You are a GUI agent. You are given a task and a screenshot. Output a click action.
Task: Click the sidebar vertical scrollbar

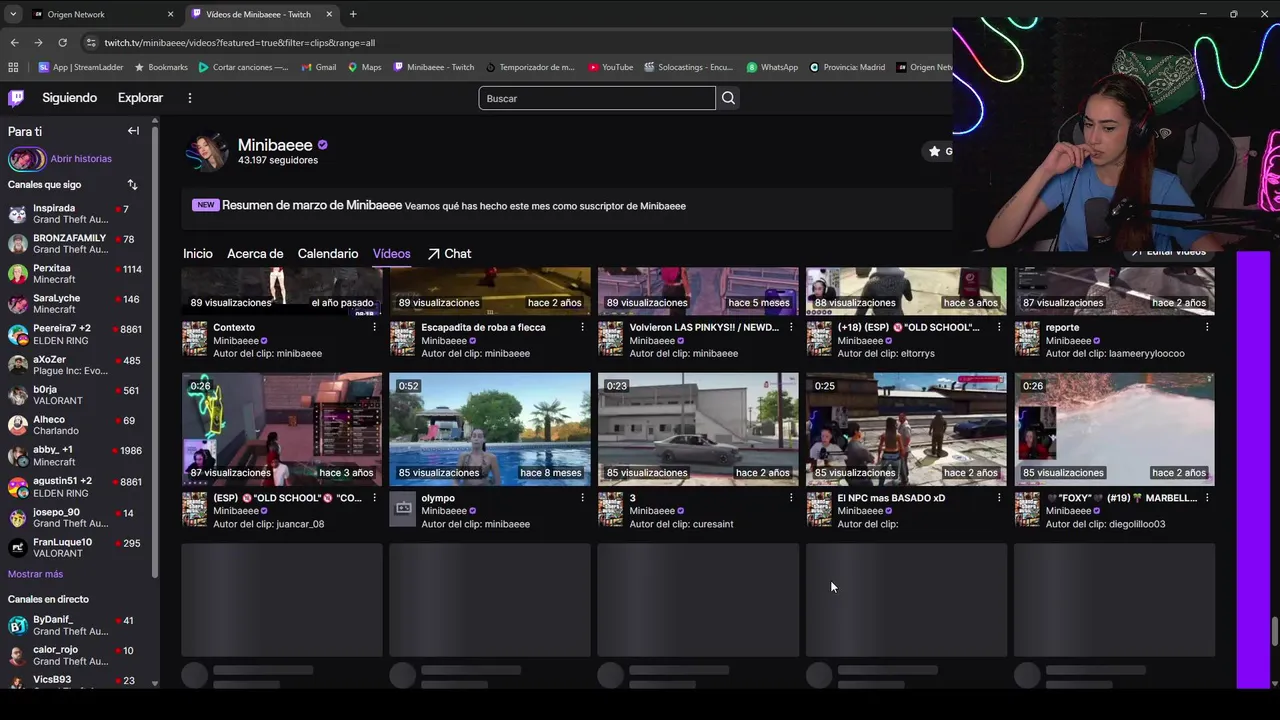[x=155, y=350]
